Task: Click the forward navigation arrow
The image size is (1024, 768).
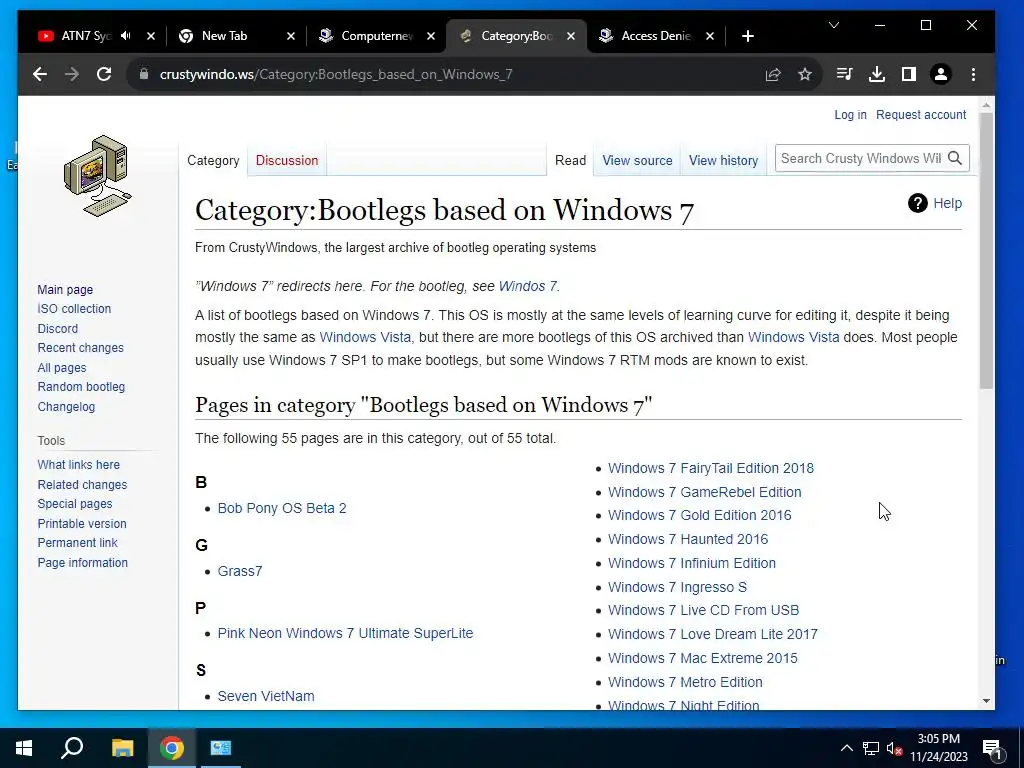Action: tap(72, 74)
